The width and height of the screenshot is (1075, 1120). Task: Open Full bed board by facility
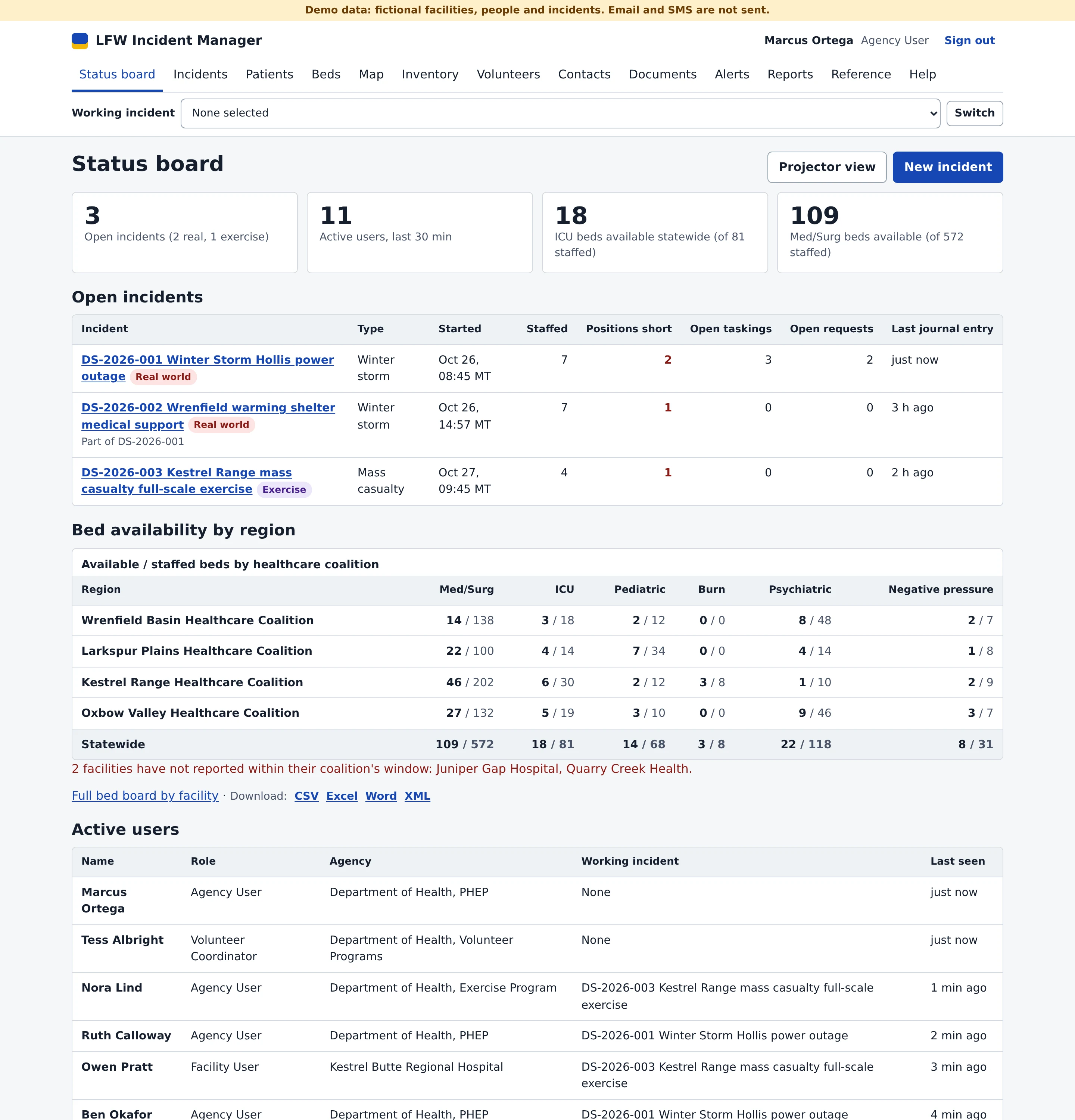click(x=145, y=796)
